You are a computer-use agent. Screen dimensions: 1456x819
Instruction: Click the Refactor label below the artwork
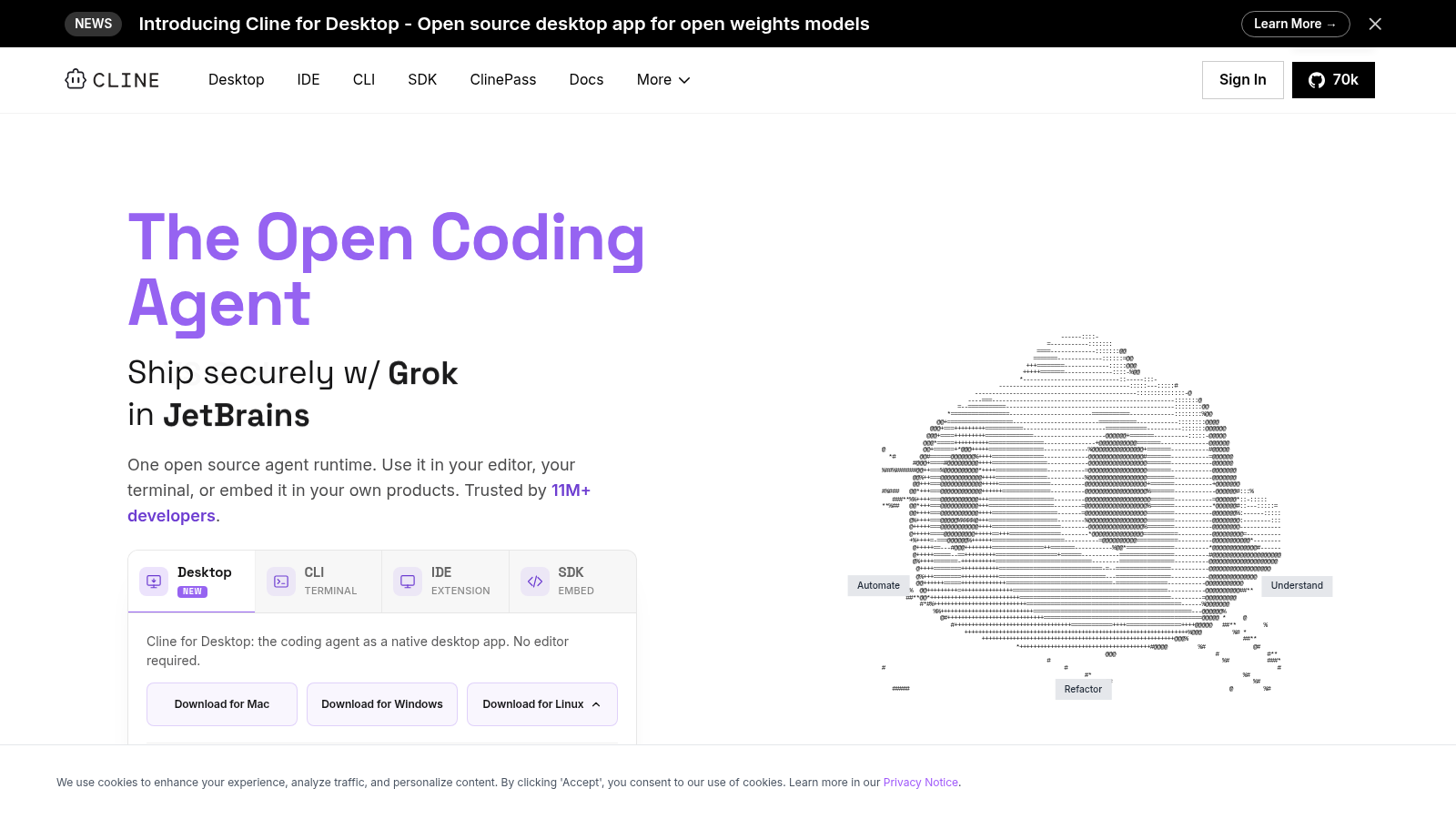1083,690
